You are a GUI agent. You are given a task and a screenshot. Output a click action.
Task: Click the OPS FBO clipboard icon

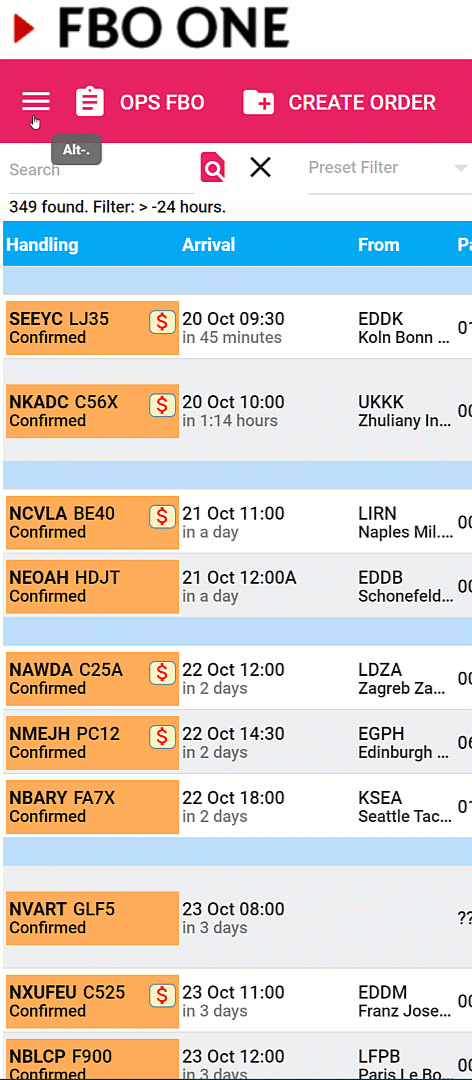click(90, 102)
